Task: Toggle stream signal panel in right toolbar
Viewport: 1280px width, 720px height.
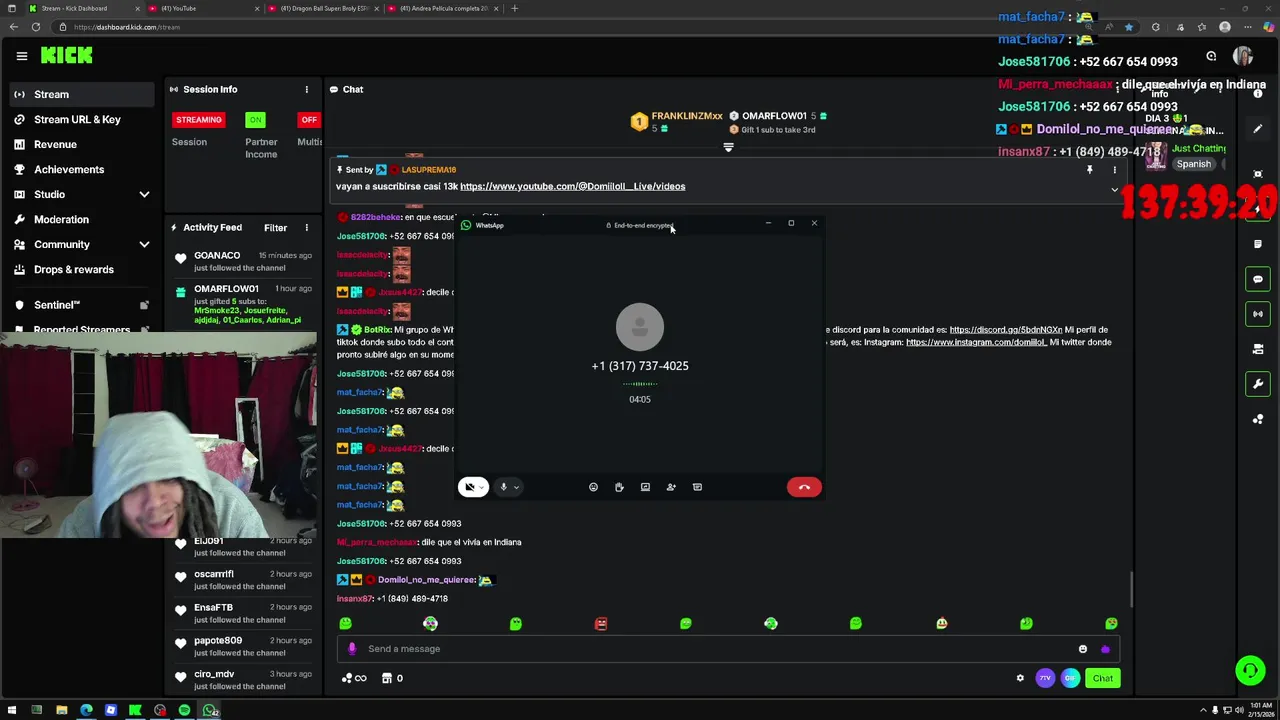Action: 1258,314
